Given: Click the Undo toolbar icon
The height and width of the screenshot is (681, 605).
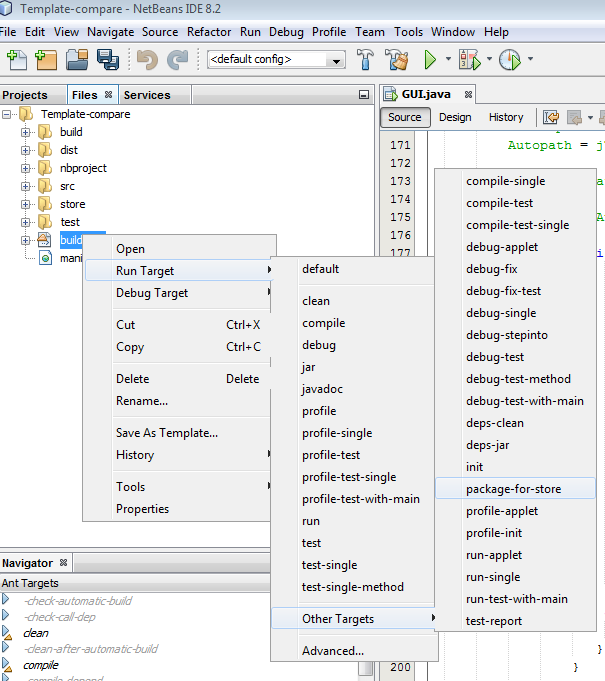Looking at the screenshot, I should pos(147,60).
